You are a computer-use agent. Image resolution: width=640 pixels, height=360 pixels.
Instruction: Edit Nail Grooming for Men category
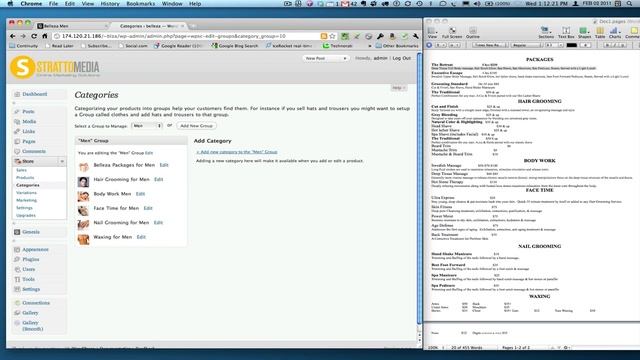pos(158,222)
